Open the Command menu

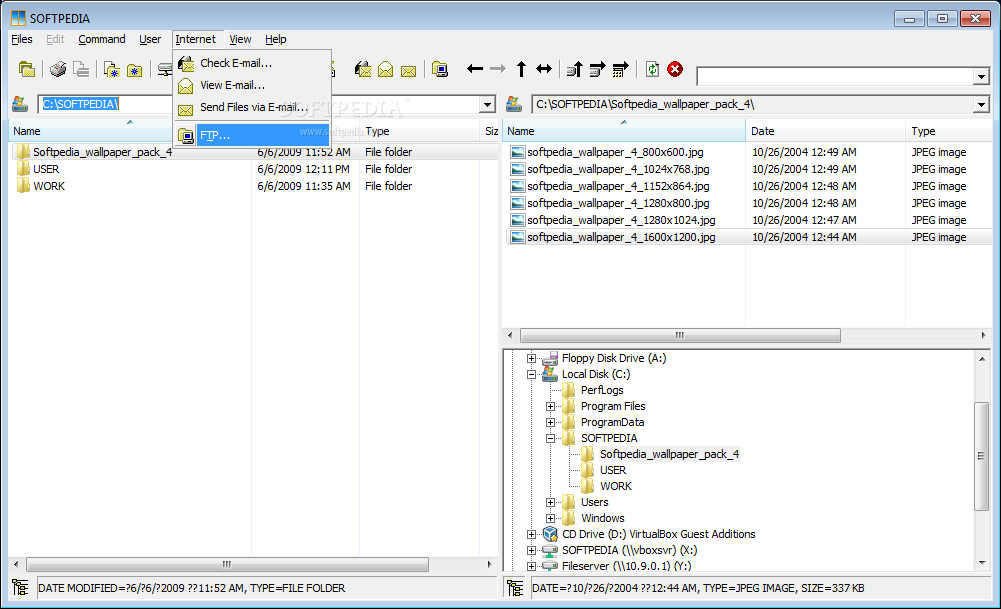(102, 39)
